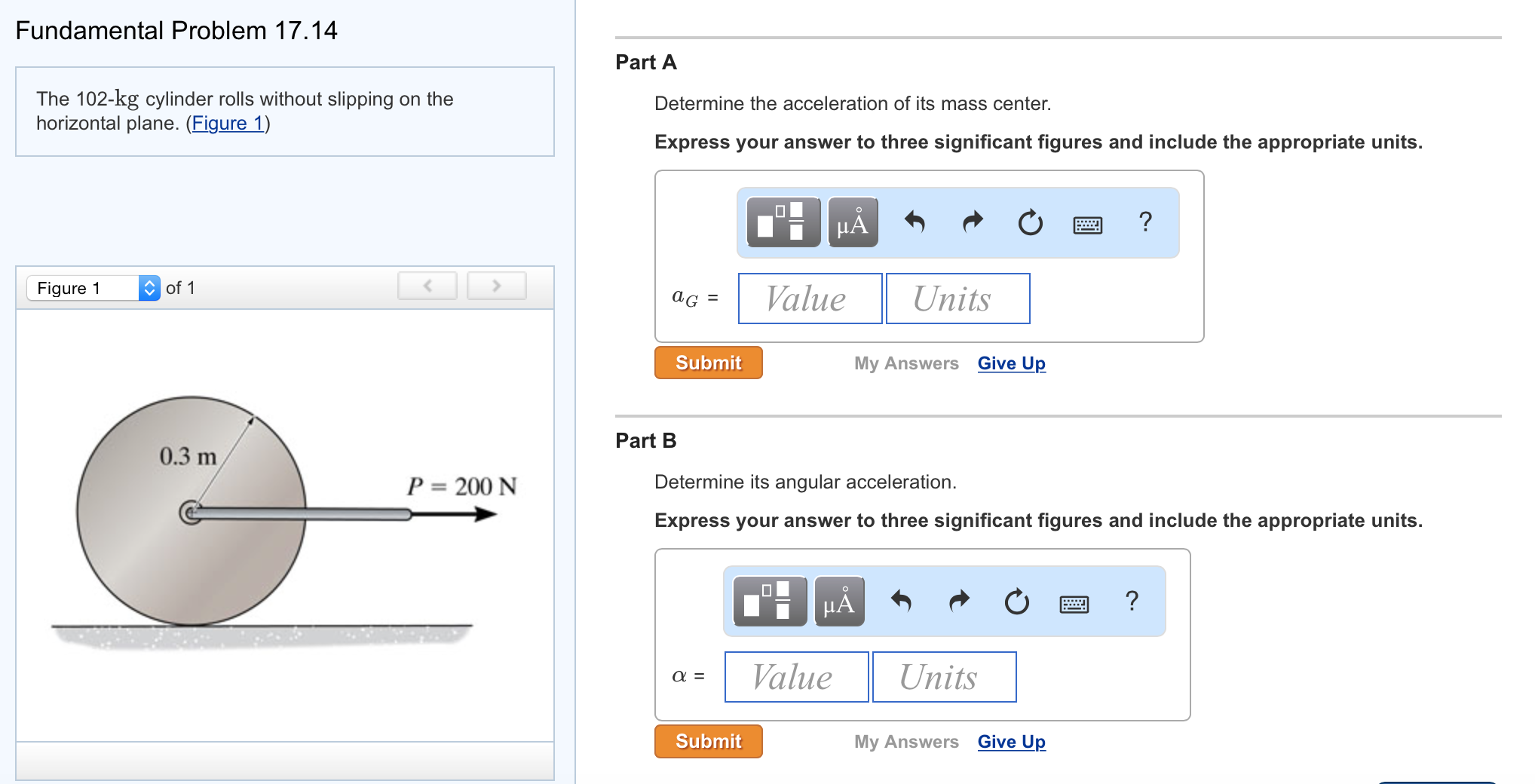Image resolution: width=1535 pixels, height=784 pixels.
Task: Click the previous figure chevron arrow
Action: point(427,286)
